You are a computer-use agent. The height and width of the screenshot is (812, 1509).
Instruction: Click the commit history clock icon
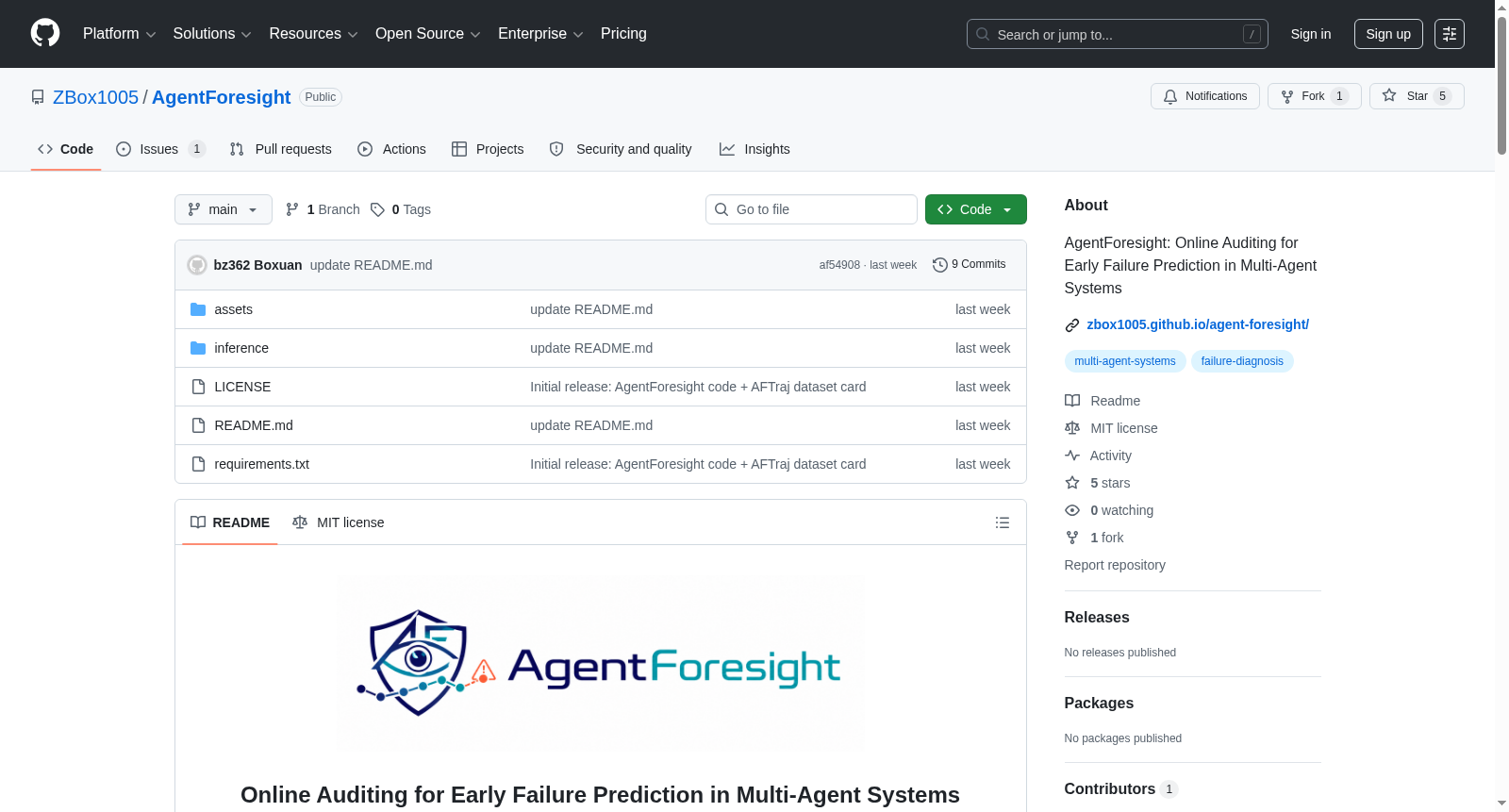939,265
